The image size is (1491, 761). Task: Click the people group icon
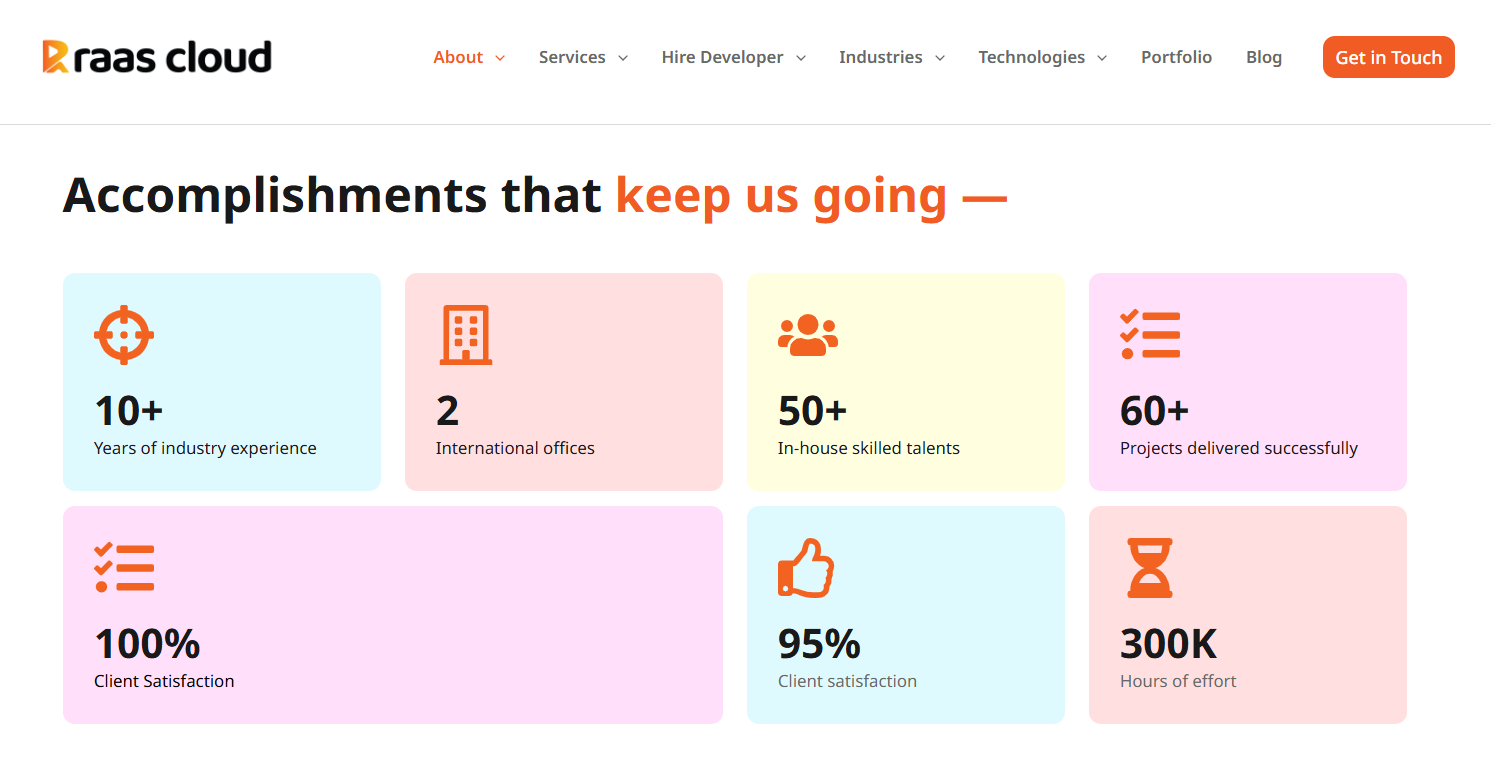(x=808, y=335)
